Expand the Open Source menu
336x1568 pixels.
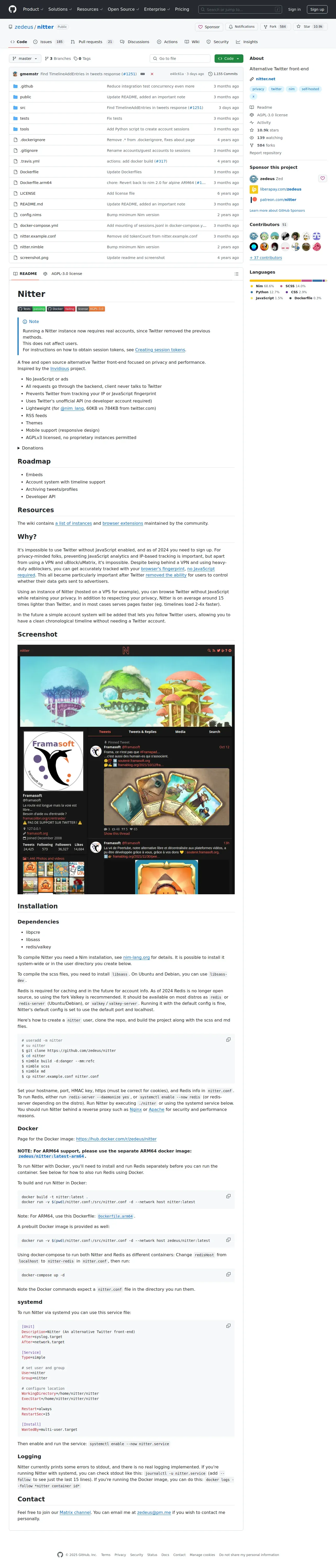pos(123,9)
